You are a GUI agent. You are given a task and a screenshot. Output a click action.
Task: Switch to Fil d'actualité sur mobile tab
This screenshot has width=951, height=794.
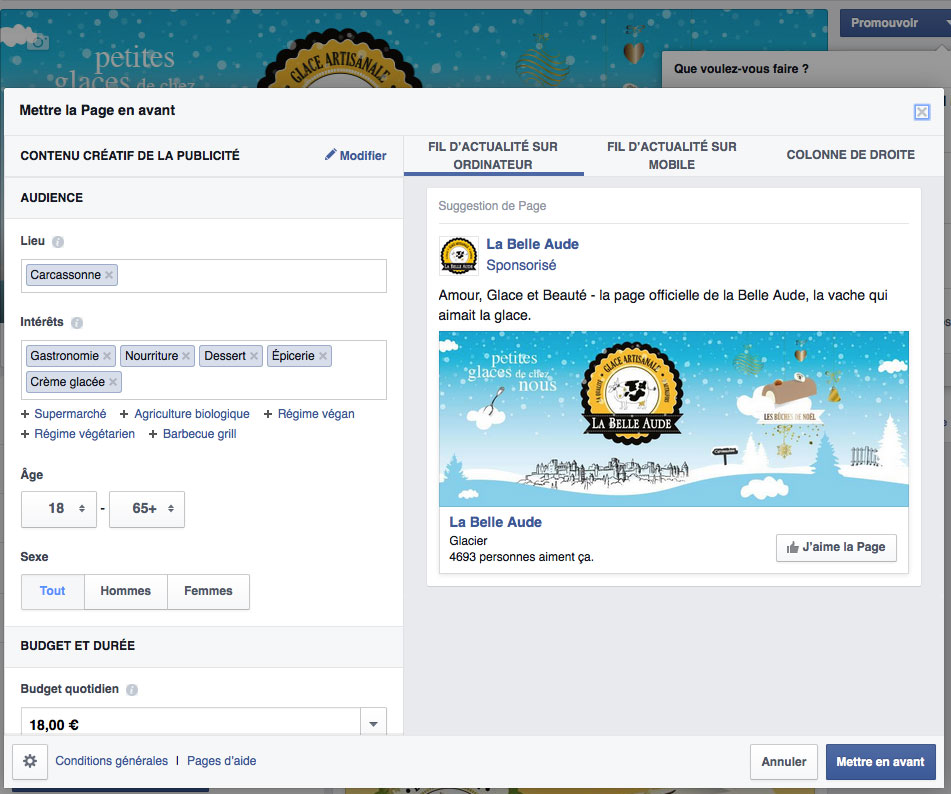[x=672, y=156]
